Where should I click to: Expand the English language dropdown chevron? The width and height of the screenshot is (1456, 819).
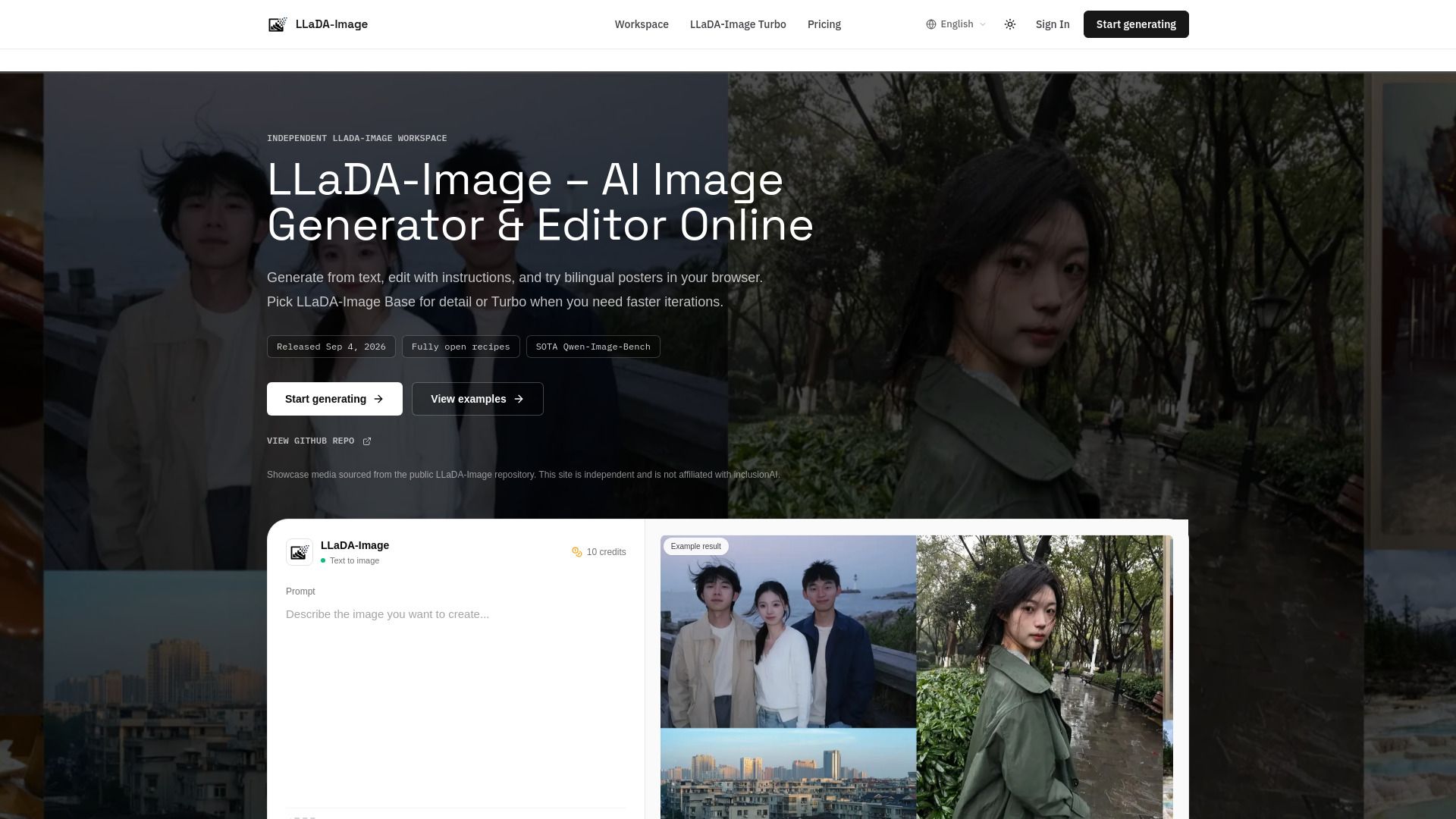coord(983,24)
